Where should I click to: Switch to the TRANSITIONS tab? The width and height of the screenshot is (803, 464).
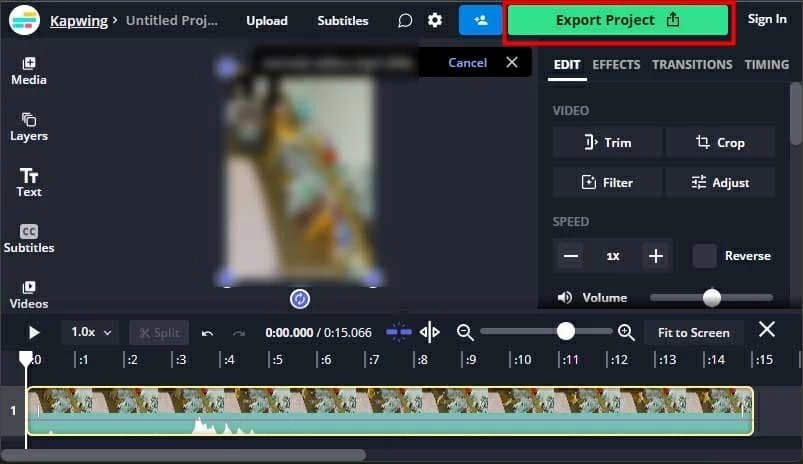(692, 64)
